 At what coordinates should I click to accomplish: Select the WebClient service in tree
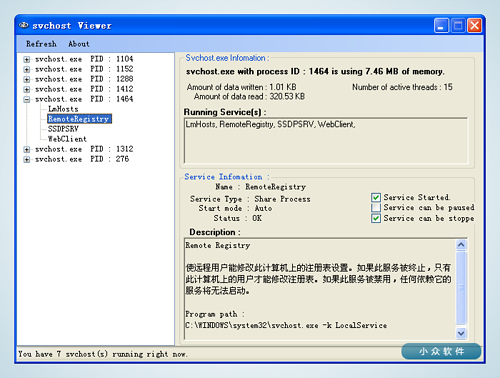tap(67, 139)
